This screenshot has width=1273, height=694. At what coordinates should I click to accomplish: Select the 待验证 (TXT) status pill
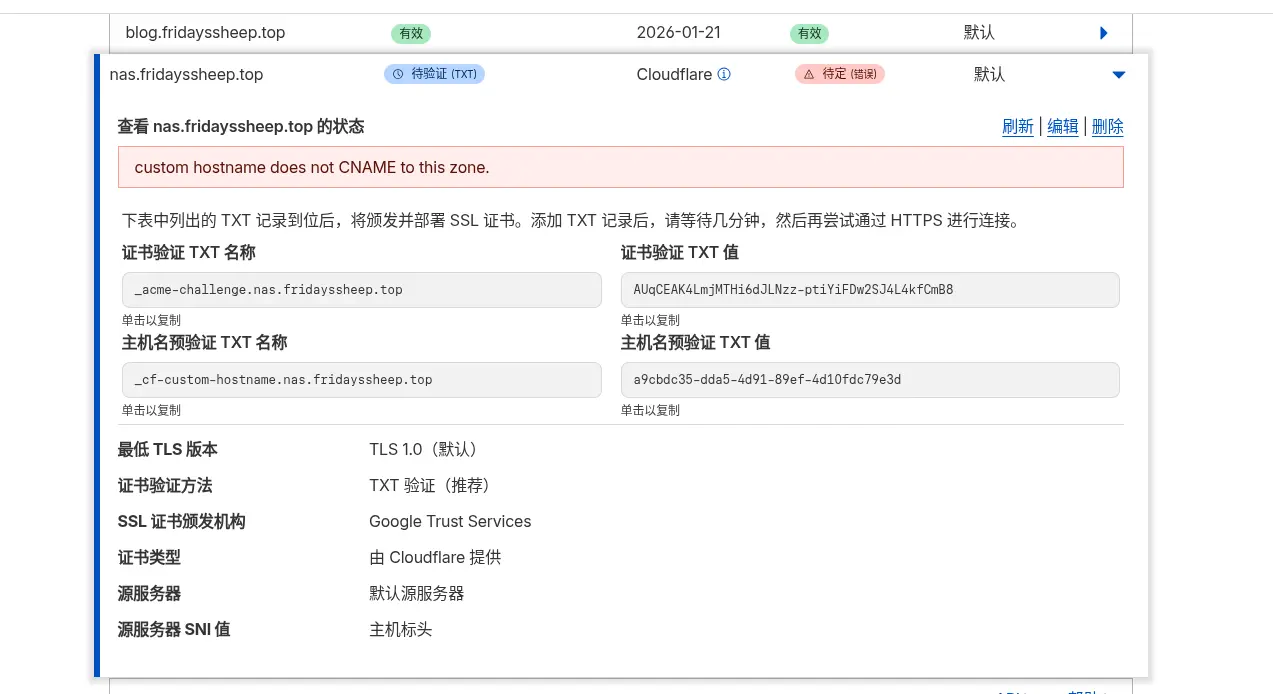[434, 73]
